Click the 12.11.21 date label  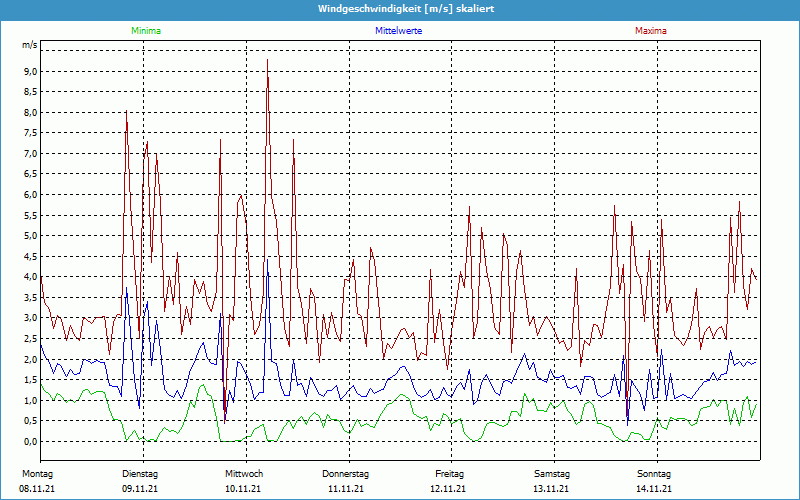click(x=448, y=489)
